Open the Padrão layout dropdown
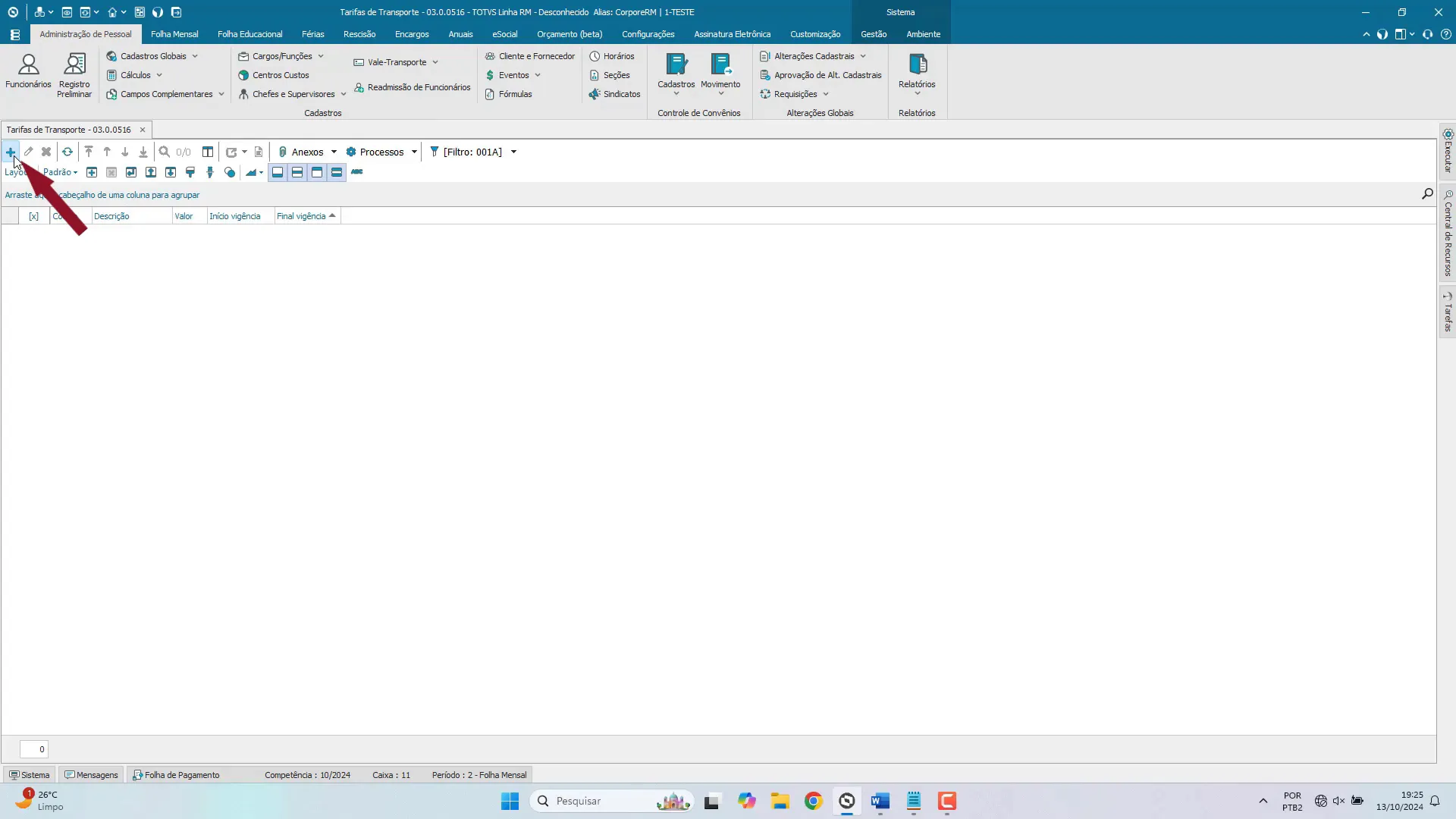1456x819 pixels. [61, 172]
